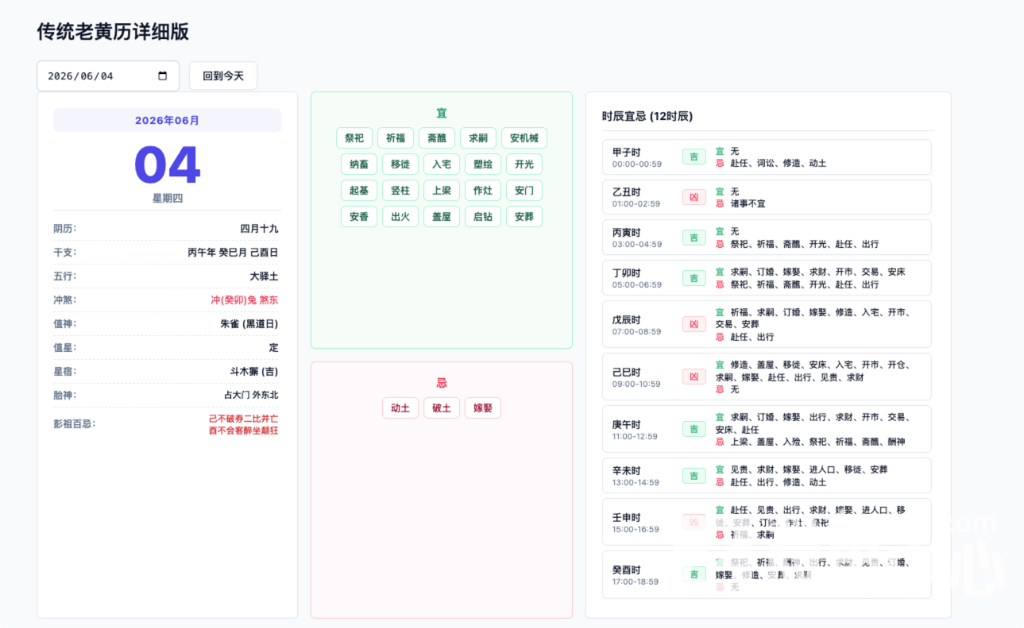Screen dimensions: 1024x628
Task: Click the 庚午时 hour label
Action: (626, 424)
